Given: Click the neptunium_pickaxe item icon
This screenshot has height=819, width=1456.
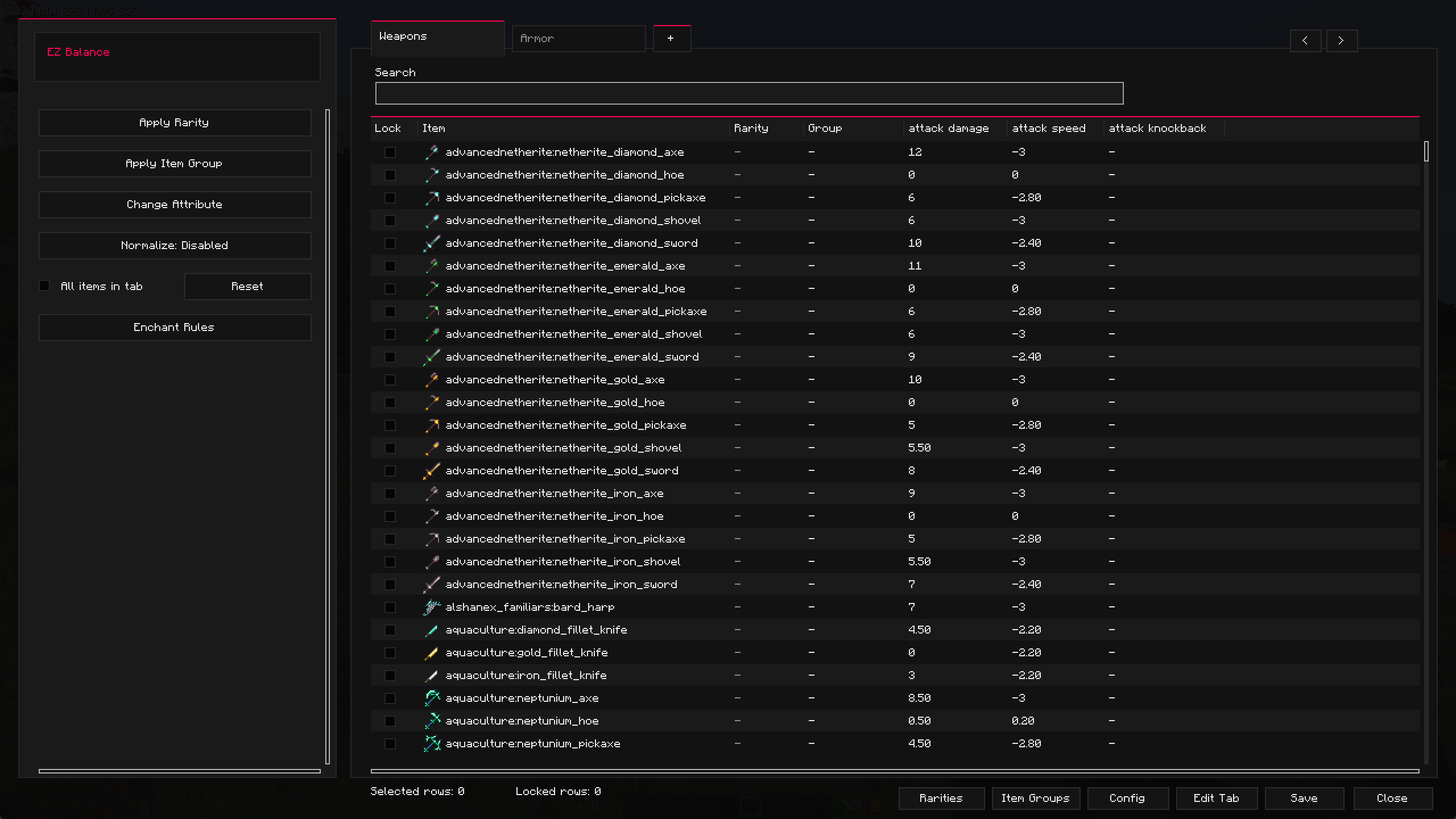Looking at the screenshot, I should pos(432,743).
